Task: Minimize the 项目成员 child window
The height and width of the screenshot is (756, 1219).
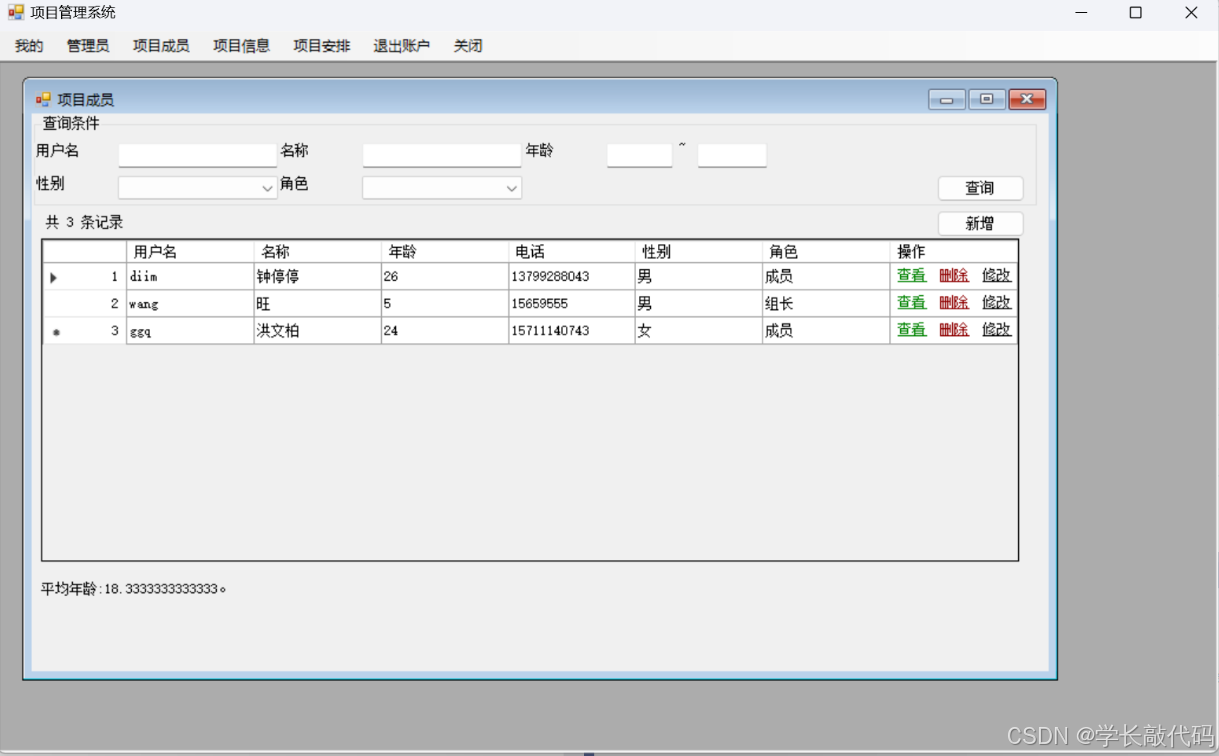Action: 946,99
